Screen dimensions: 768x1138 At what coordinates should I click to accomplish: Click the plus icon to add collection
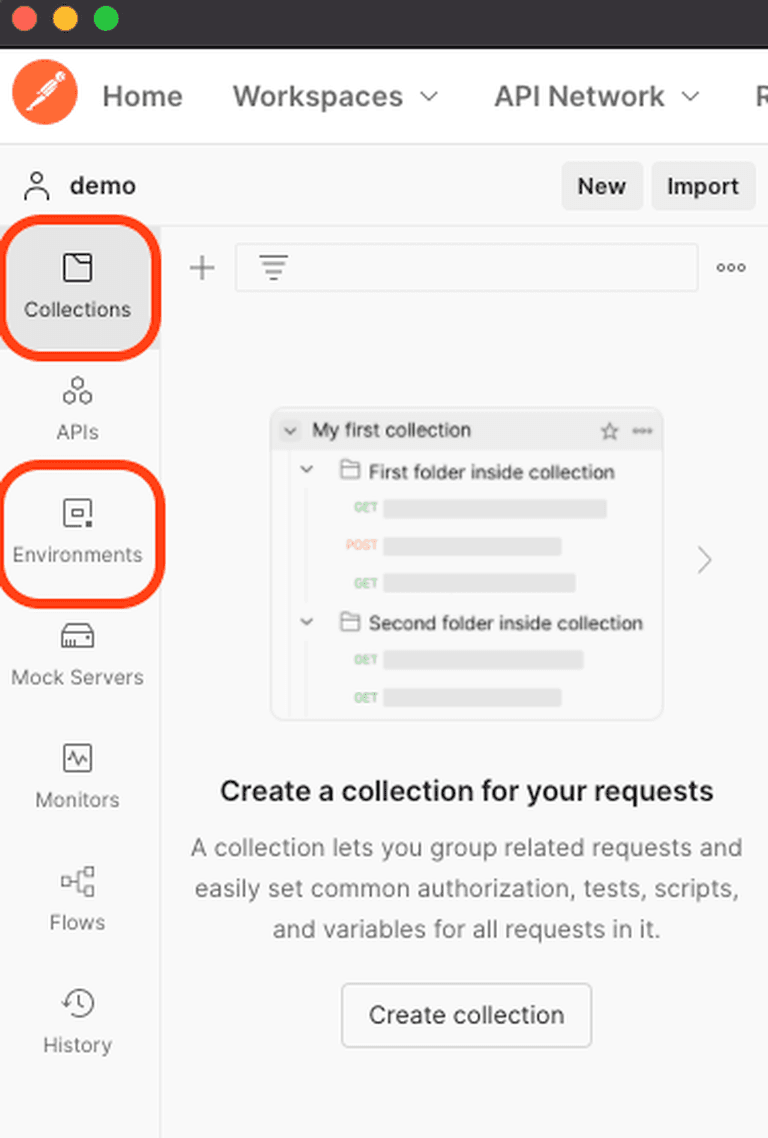[203, 268]
